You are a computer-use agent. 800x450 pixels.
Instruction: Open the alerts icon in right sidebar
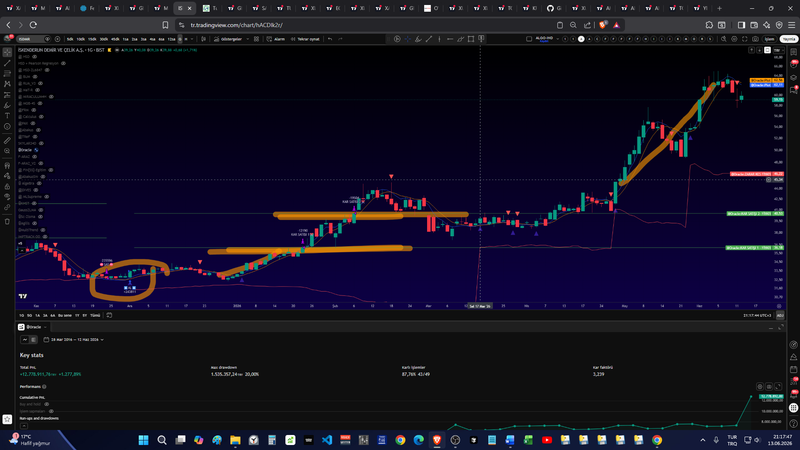point(793,64)
